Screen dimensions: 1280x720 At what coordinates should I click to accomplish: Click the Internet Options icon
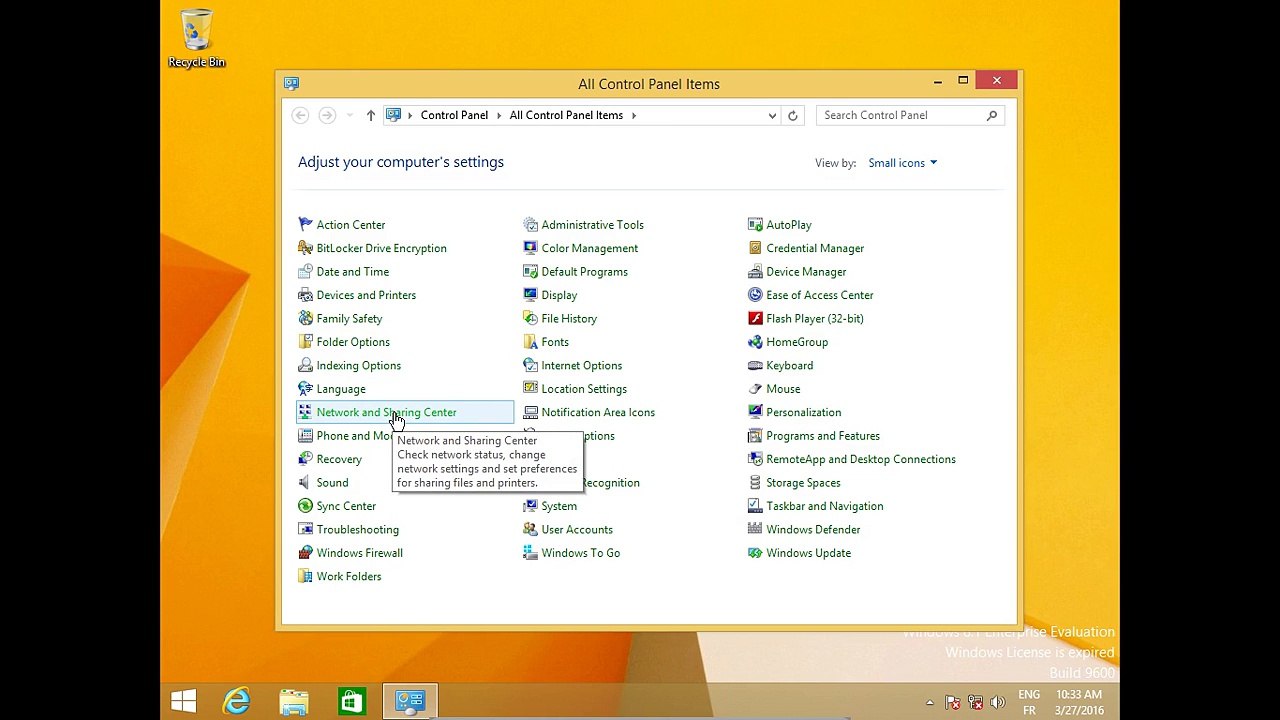(x=530, y=365)
